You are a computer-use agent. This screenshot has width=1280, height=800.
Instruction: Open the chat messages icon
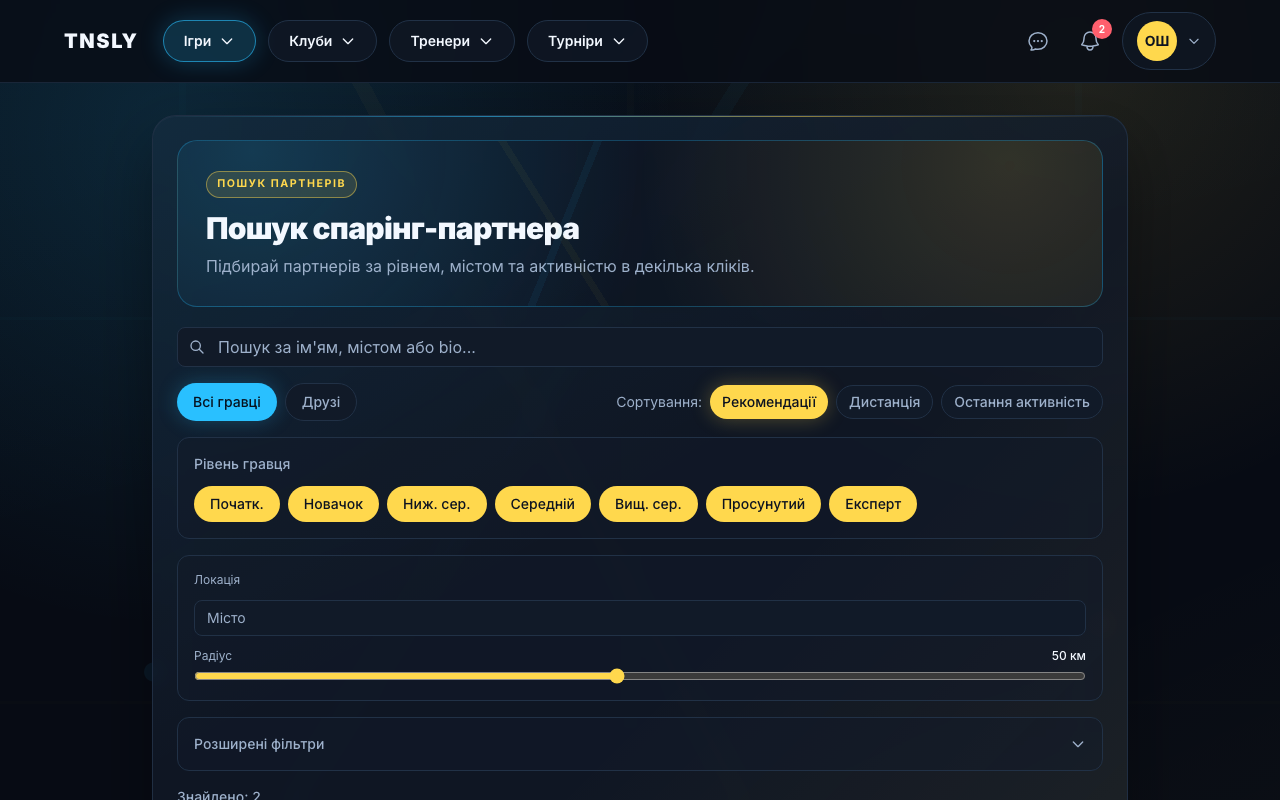1037,41
